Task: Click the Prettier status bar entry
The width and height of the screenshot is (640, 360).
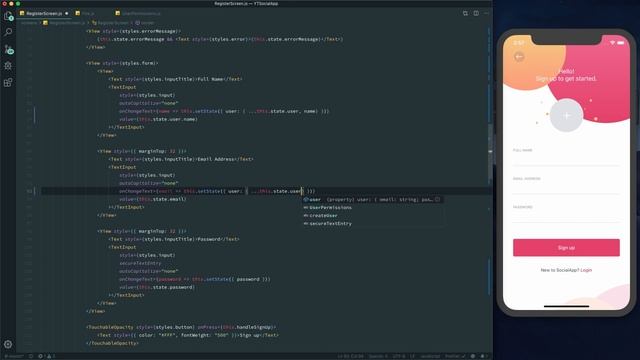Action: (x=455, y=356)
